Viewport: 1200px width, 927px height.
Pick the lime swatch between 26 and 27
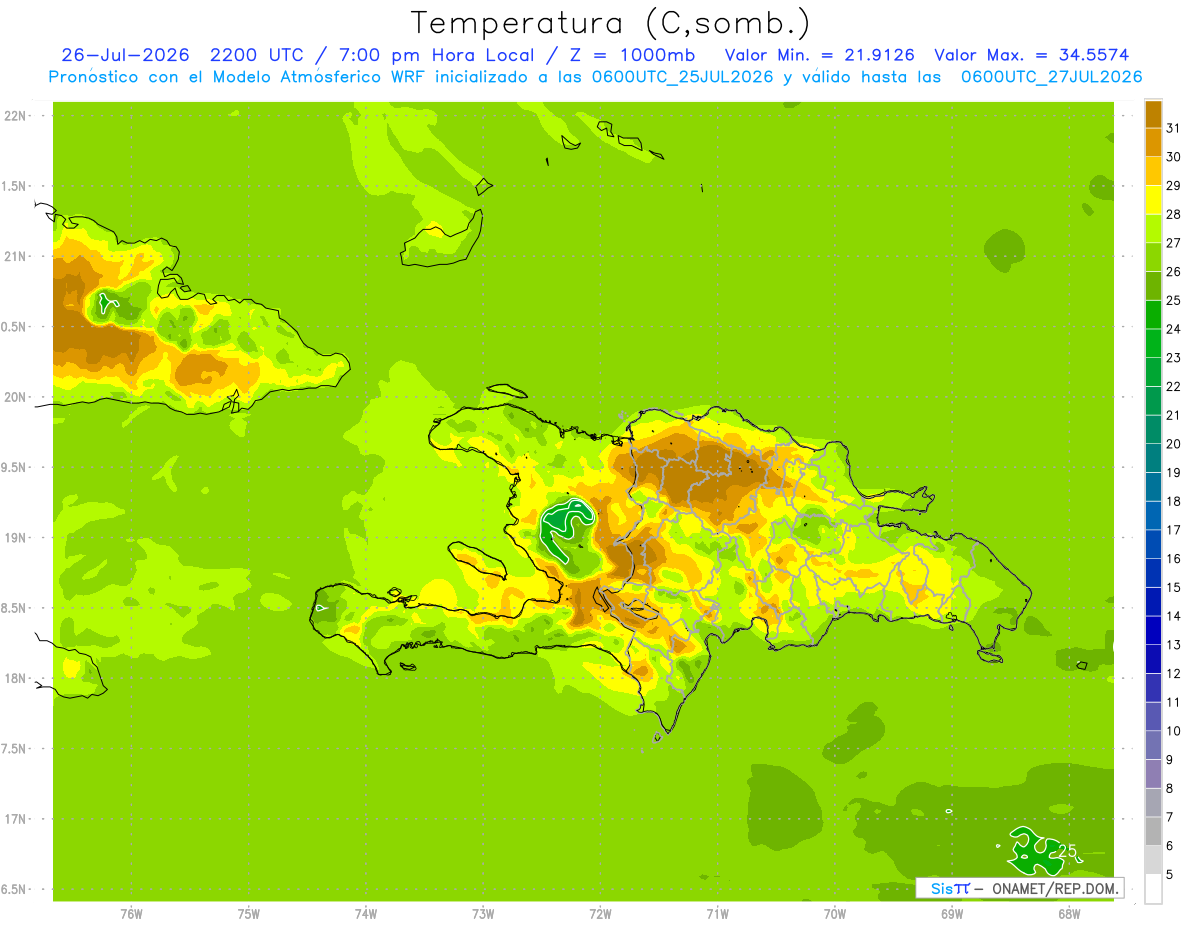(x=1153, y=257)
